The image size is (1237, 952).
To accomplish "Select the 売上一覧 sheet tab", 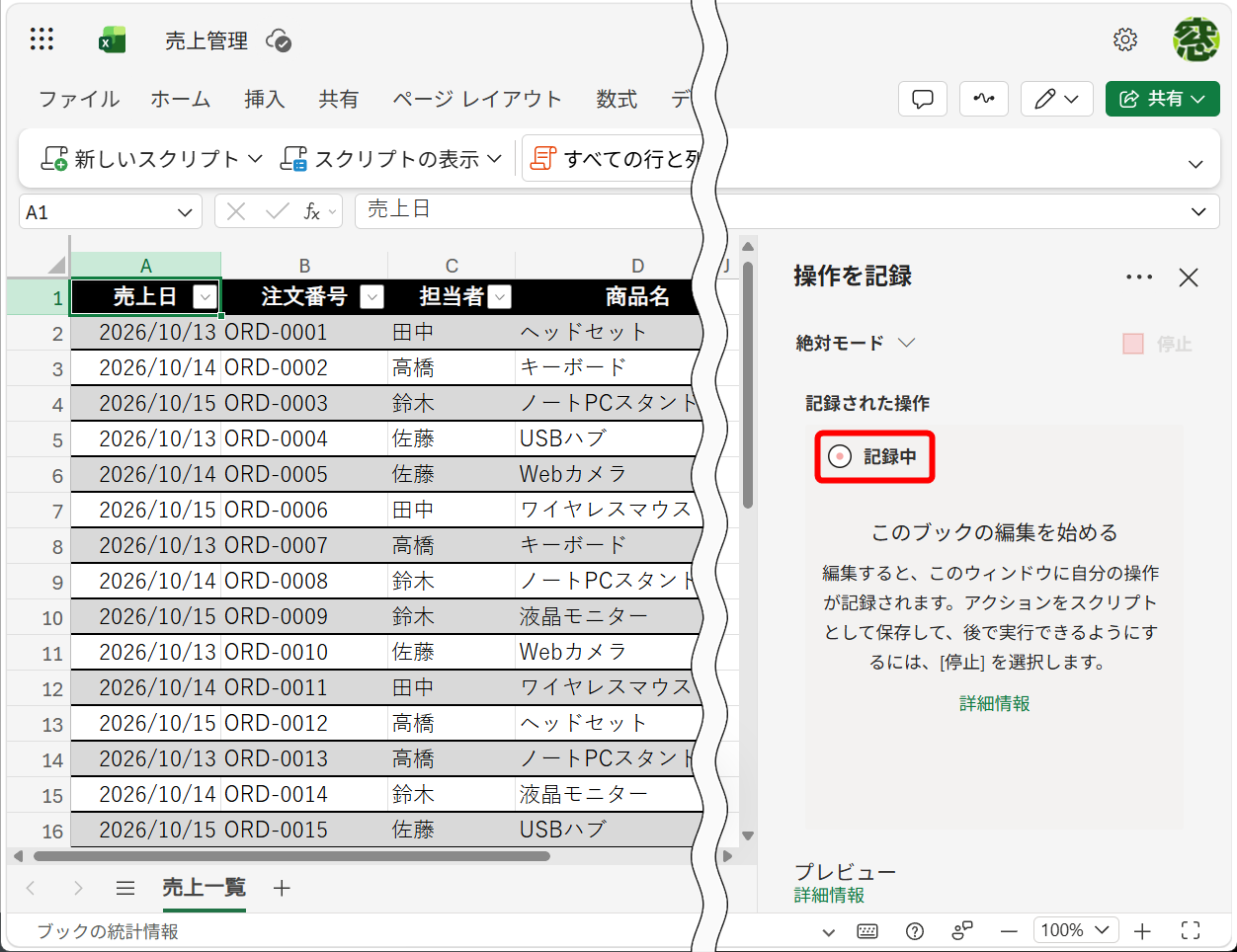I will pos(204,888).
